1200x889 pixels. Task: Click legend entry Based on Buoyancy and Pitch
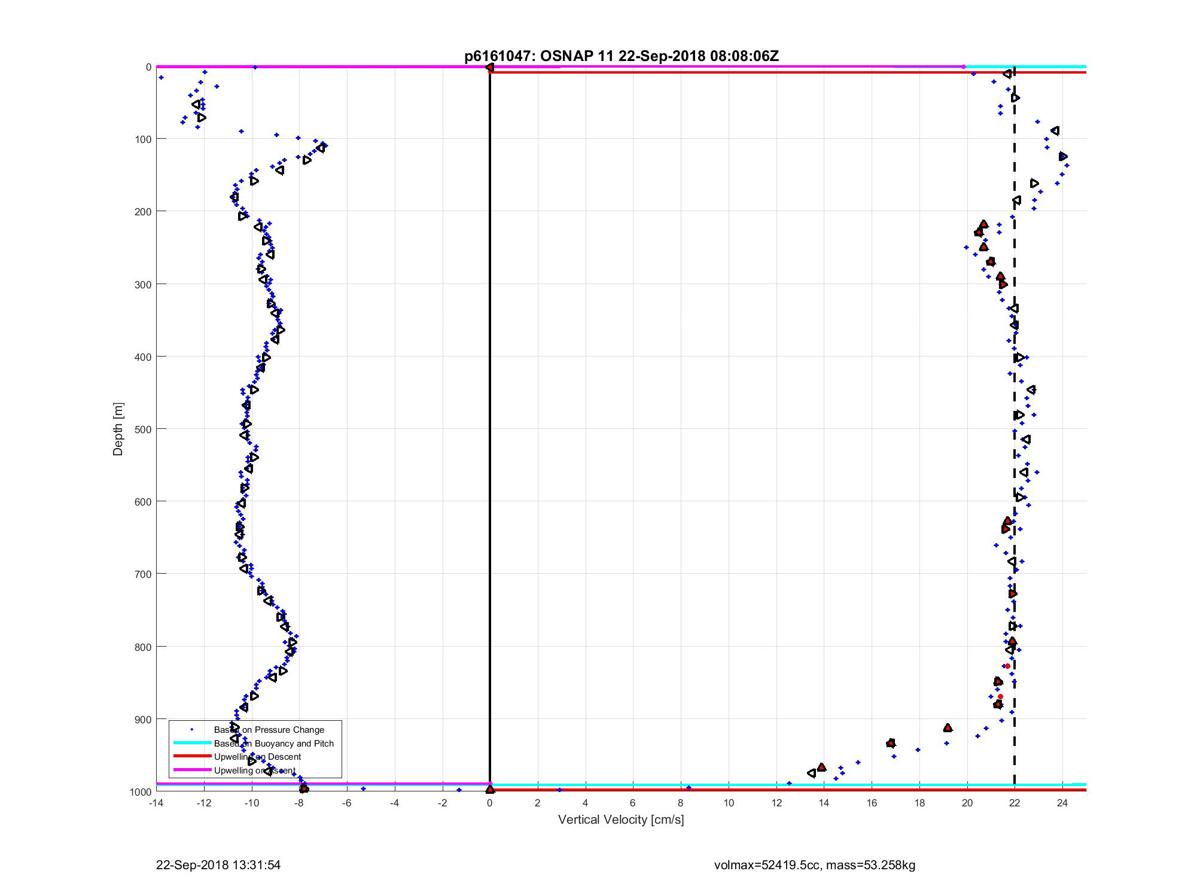point(274,743)
